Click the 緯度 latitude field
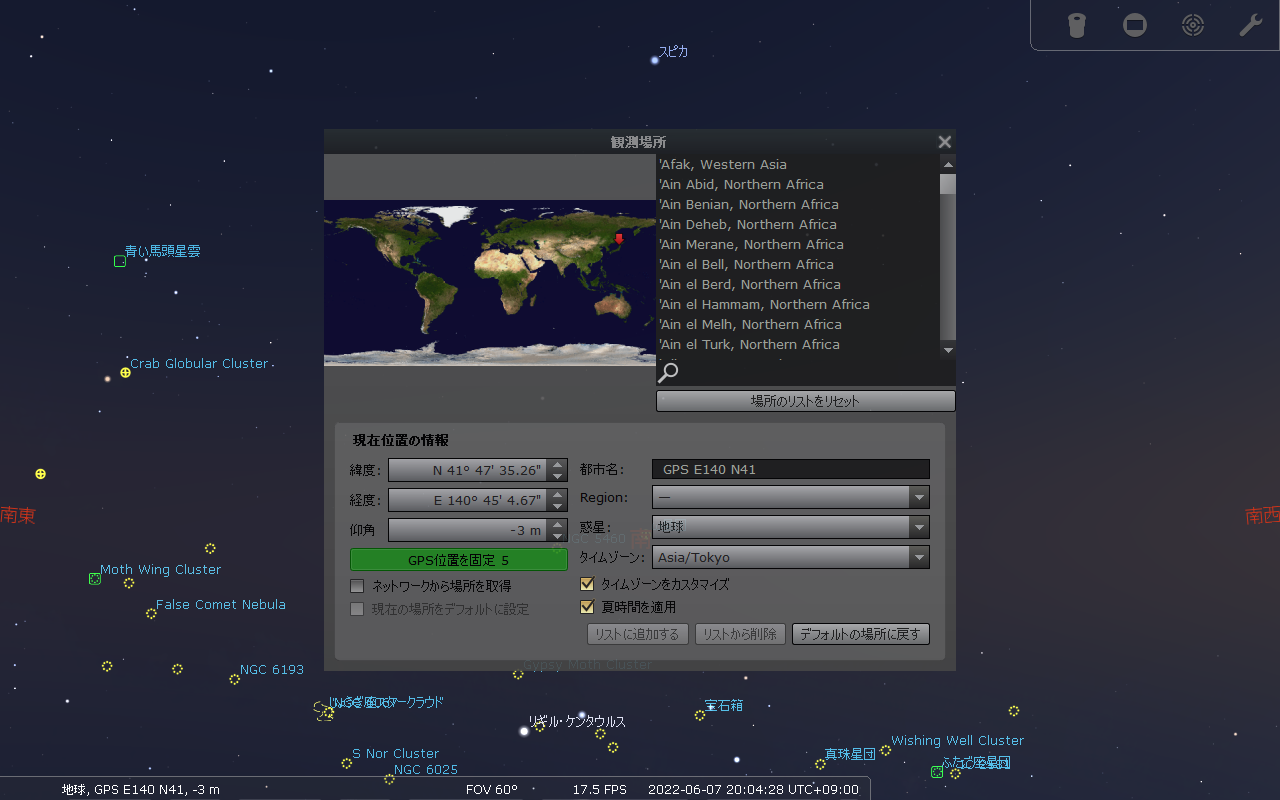Image resolution: width=1280 pixels, height=800 pixels. click(x=468, y=470)
